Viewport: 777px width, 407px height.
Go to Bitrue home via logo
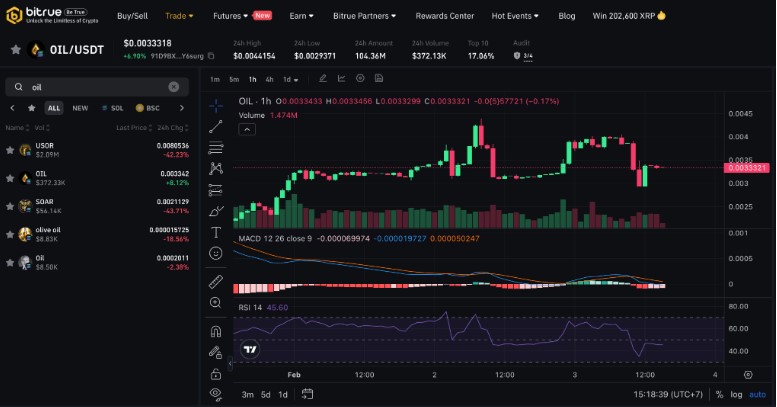[x=52, y=15]
